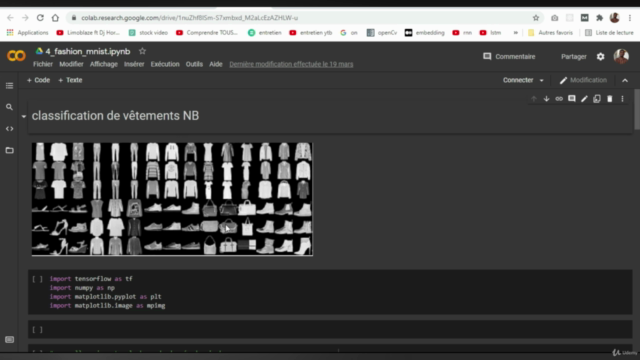The width and height of the screenshot is (640, 360).
Task: Open the embedding bookmark
Action: point(424,33)
